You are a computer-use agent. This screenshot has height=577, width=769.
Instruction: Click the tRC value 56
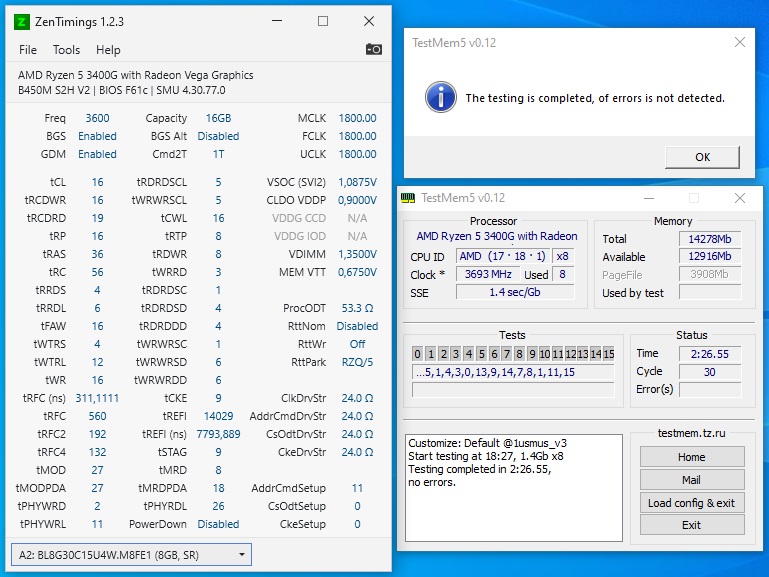(98, 272)
